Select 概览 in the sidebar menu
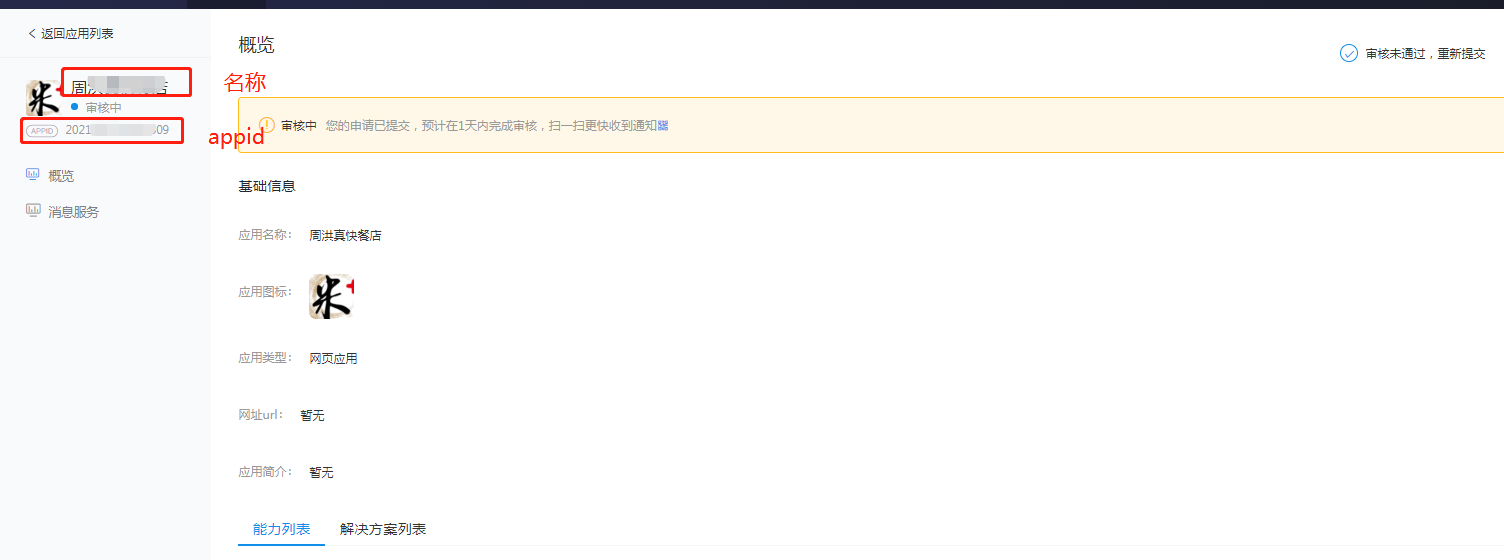Viewport: 1504px width, 560px height. point(61,176)
